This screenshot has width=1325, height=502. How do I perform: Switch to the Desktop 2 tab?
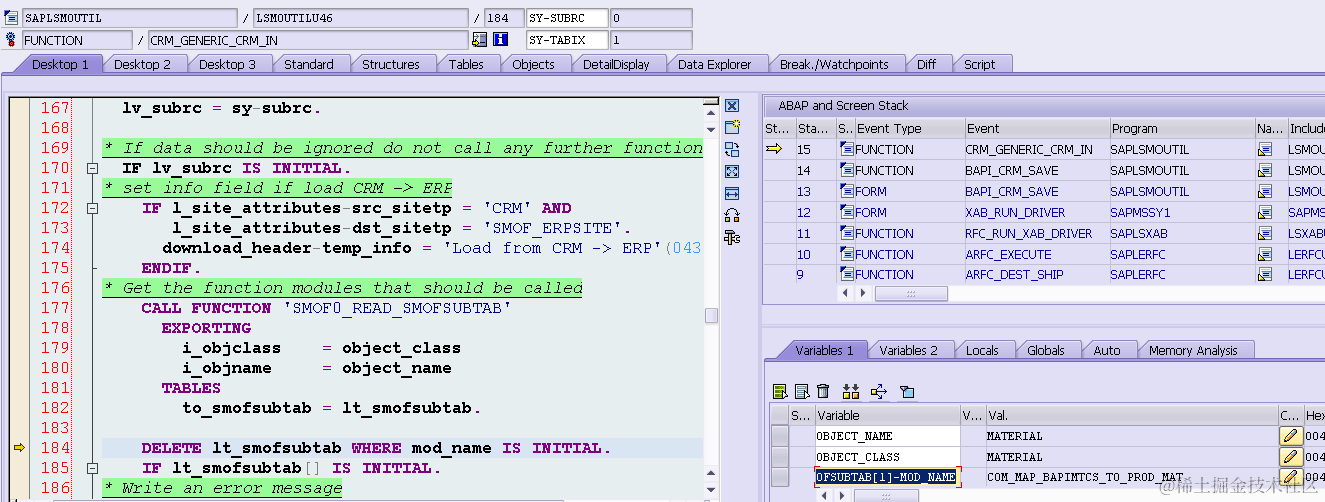pos(142,64)
